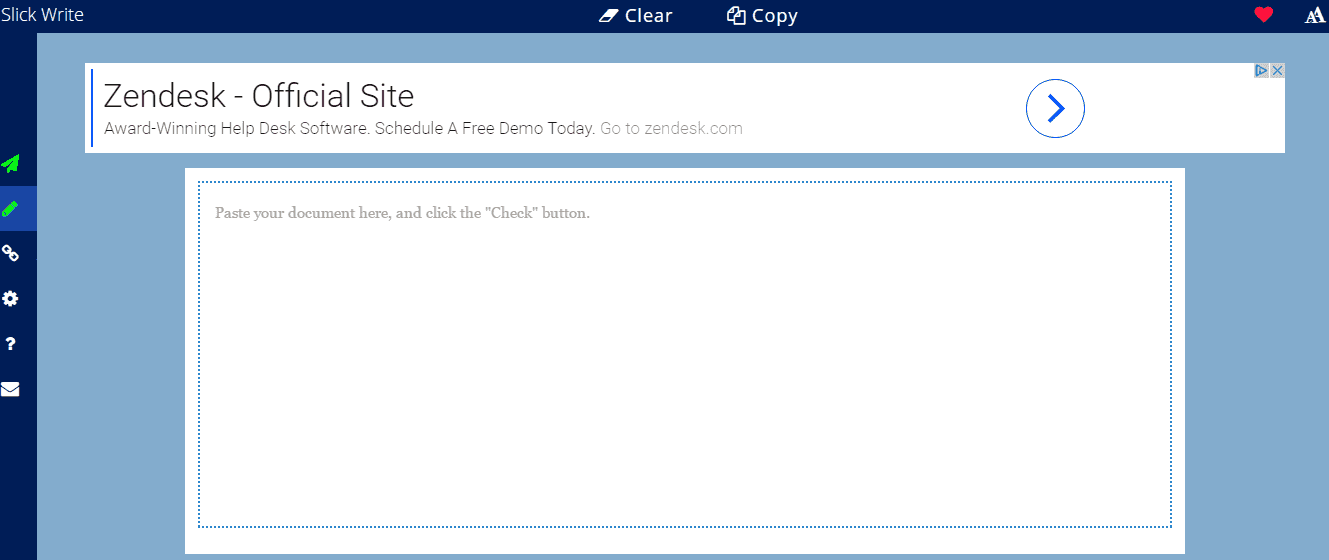Open help with the question mark icon

(11, 344)
